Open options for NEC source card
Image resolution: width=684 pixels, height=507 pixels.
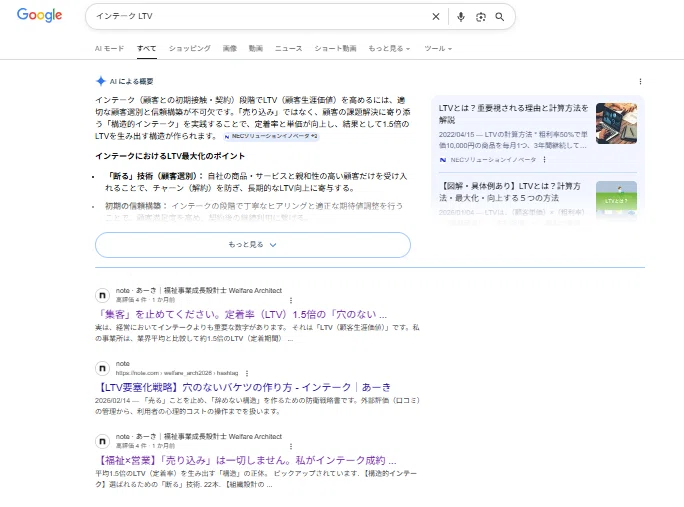click(x=544, y=160)
